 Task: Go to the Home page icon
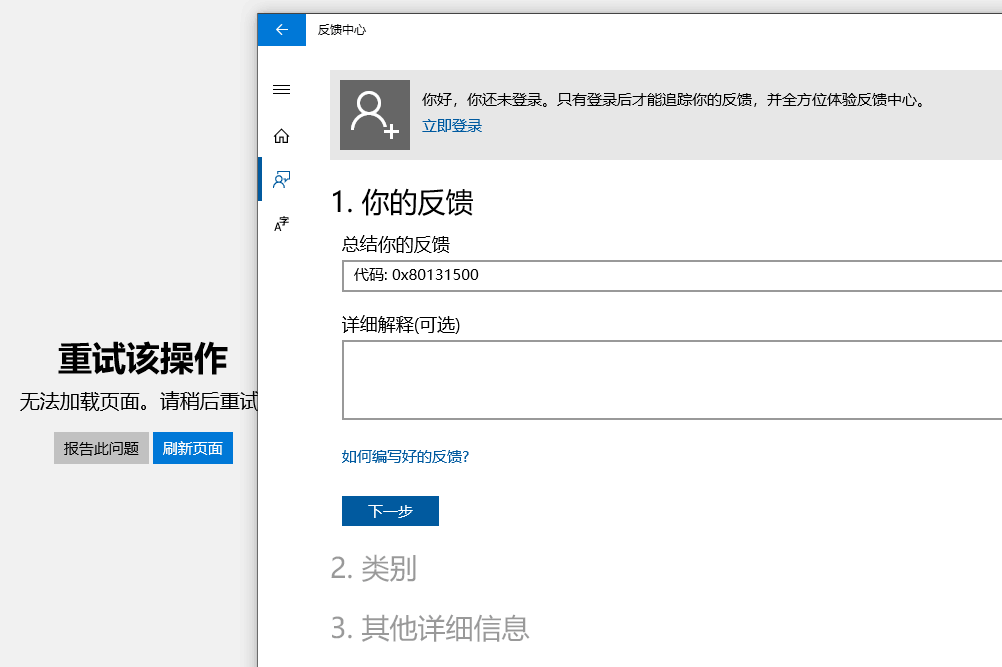tap(281, 136)
